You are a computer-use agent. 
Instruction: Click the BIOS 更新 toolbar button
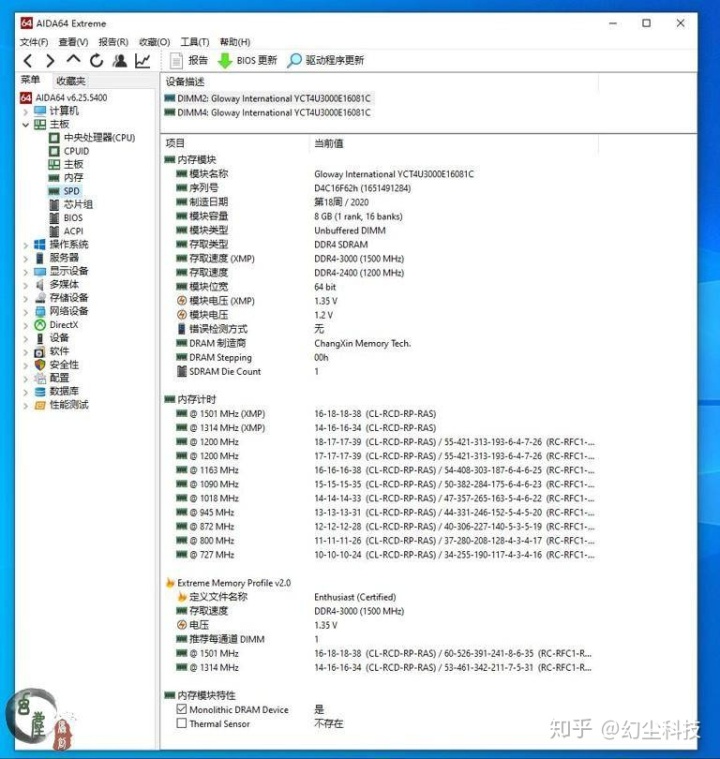point(247,61)
